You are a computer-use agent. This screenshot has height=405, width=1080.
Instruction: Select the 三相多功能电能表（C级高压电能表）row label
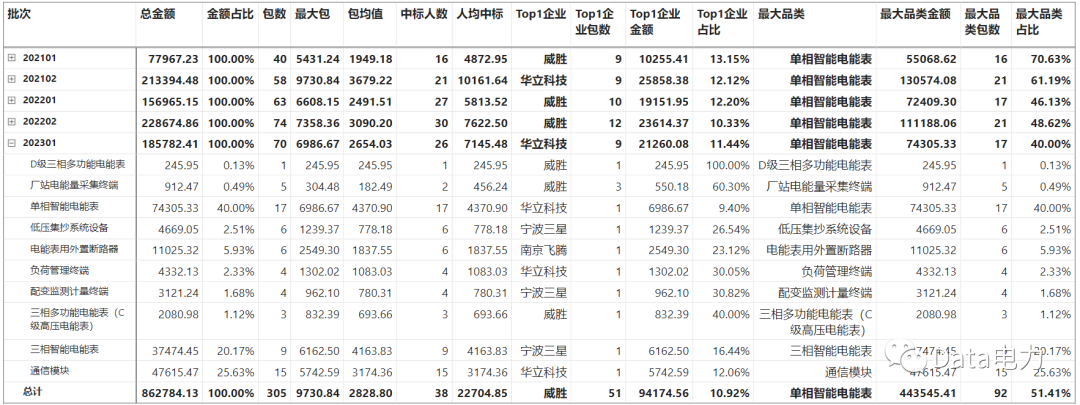(80, 319)
